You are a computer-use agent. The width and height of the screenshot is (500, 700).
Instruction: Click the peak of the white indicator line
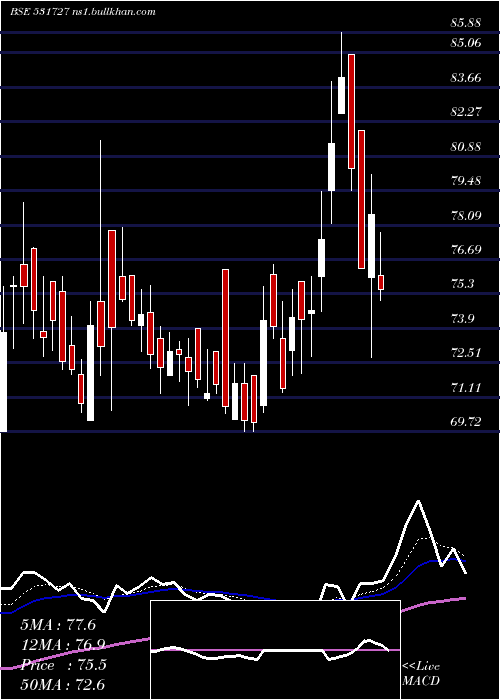(x=418, y=501)
